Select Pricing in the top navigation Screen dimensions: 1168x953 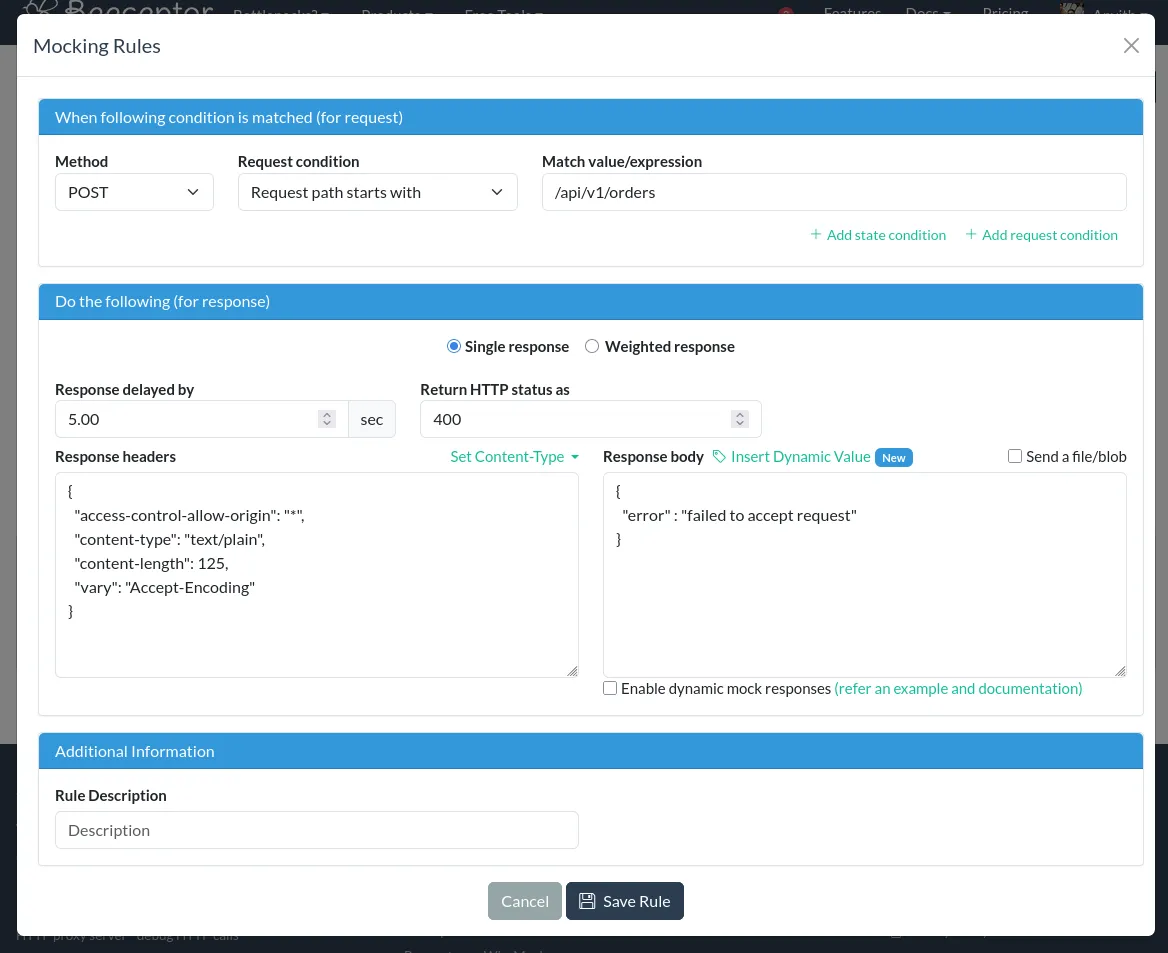(x=1005, y=12)
